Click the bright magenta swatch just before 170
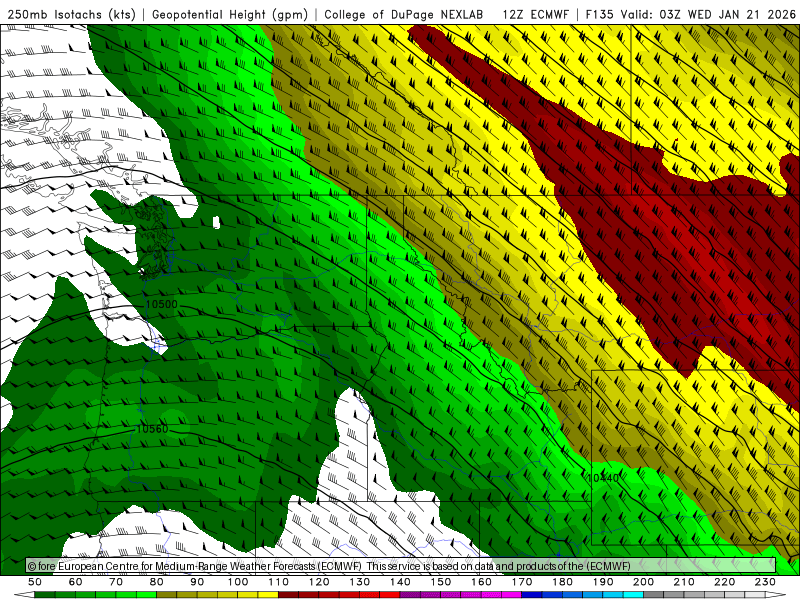The width and height of the screenshot is (800, 600). [511, 593]
